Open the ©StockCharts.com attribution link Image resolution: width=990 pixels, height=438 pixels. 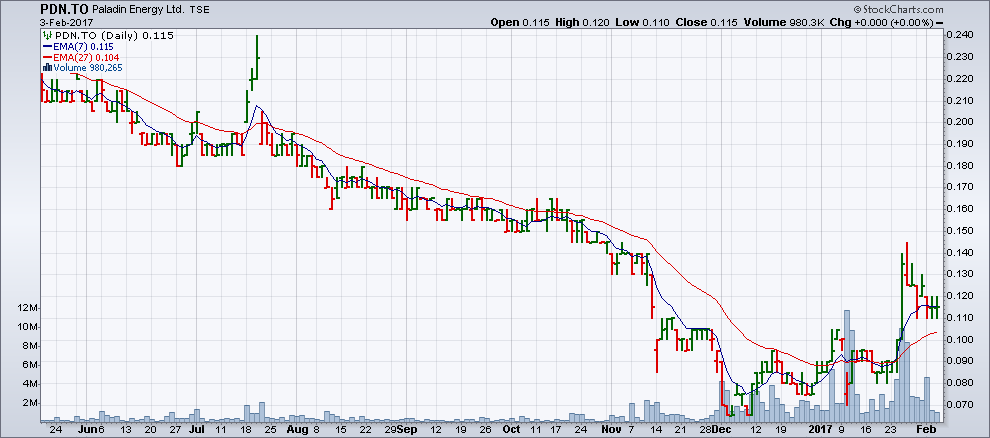pyautogui.click(x=898, y=9)
